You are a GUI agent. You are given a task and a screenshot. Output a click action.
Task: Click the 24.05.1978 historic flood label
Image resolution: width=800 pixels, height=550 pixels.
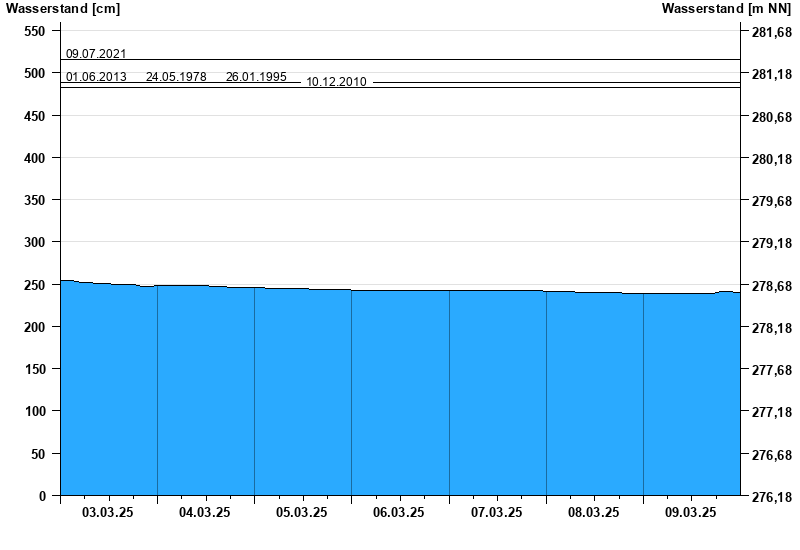[x=176, y=77]
